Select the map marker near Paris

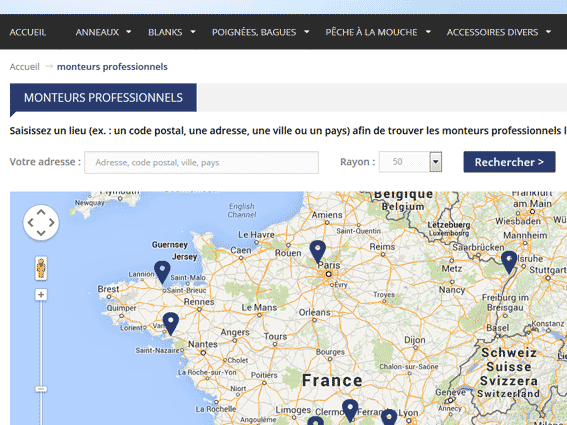tap(317, 252)
